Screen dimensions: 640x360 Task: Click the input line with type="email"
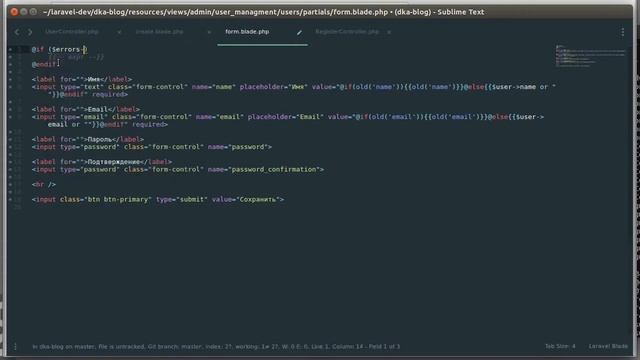pyautogui.click(x=287, y=120)
